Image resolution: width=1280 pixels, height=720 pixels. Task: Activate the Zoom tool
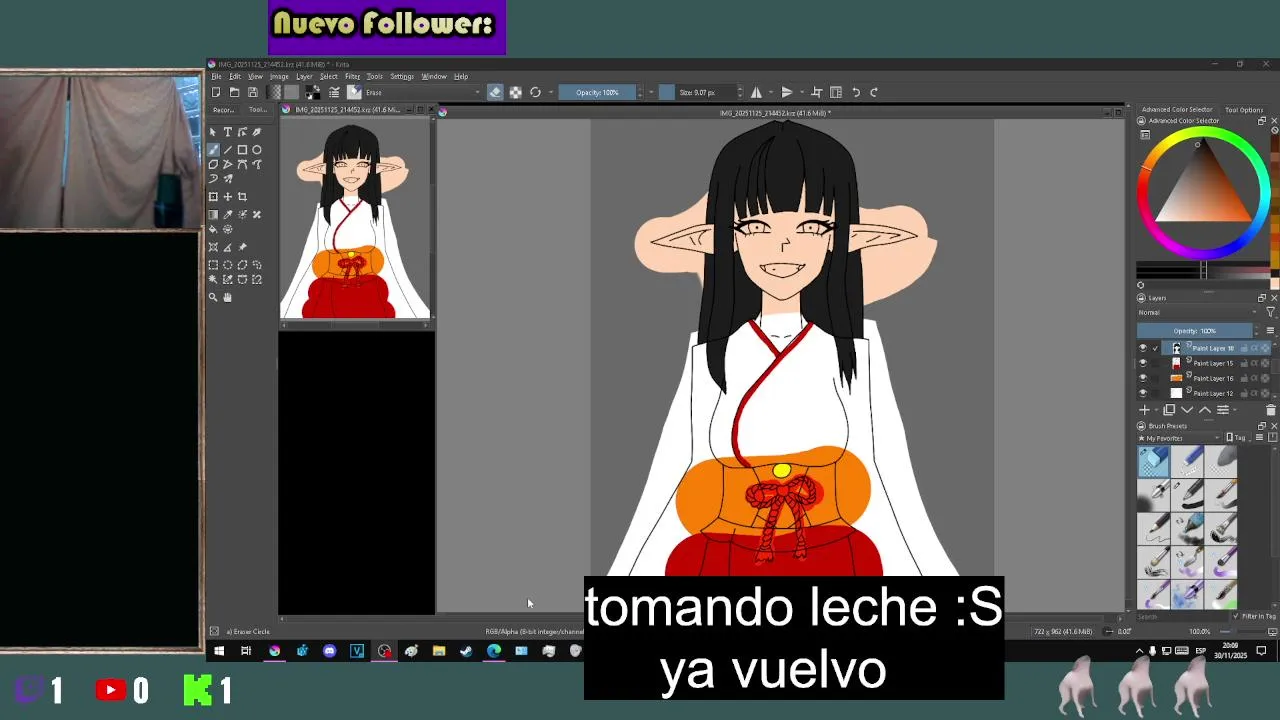click(213, 297)
